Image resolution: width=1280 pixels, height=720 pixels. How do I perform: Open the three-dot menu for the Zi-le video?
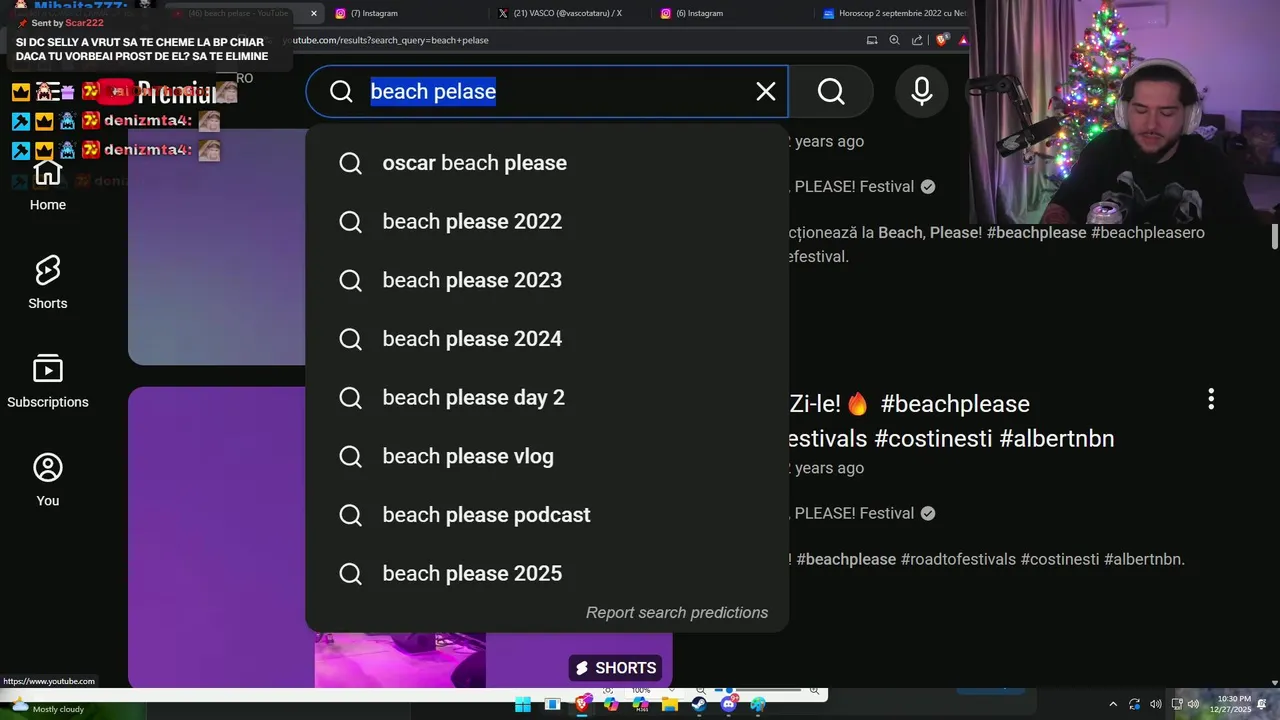pos(1211,400)
